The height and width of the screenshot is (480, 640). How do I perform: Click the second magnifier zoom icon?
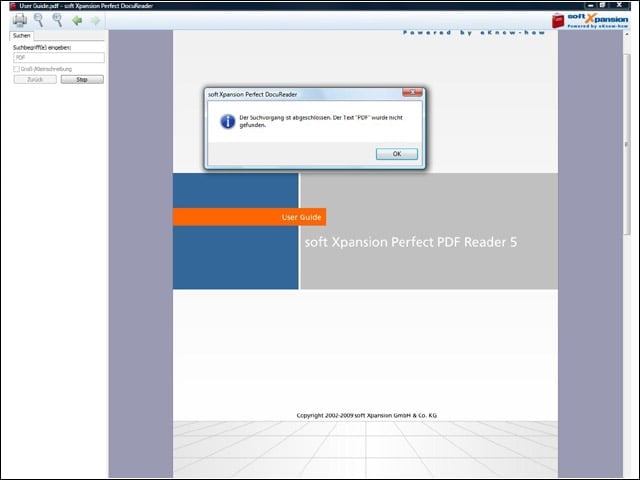(58, 20)
